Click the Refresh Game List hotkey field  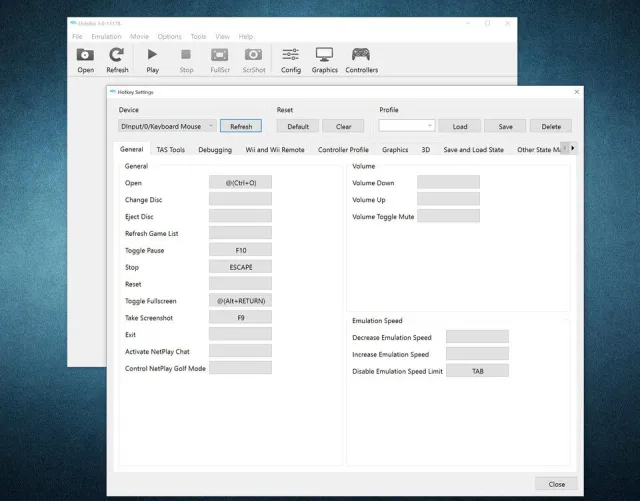[x=240, y=233]
